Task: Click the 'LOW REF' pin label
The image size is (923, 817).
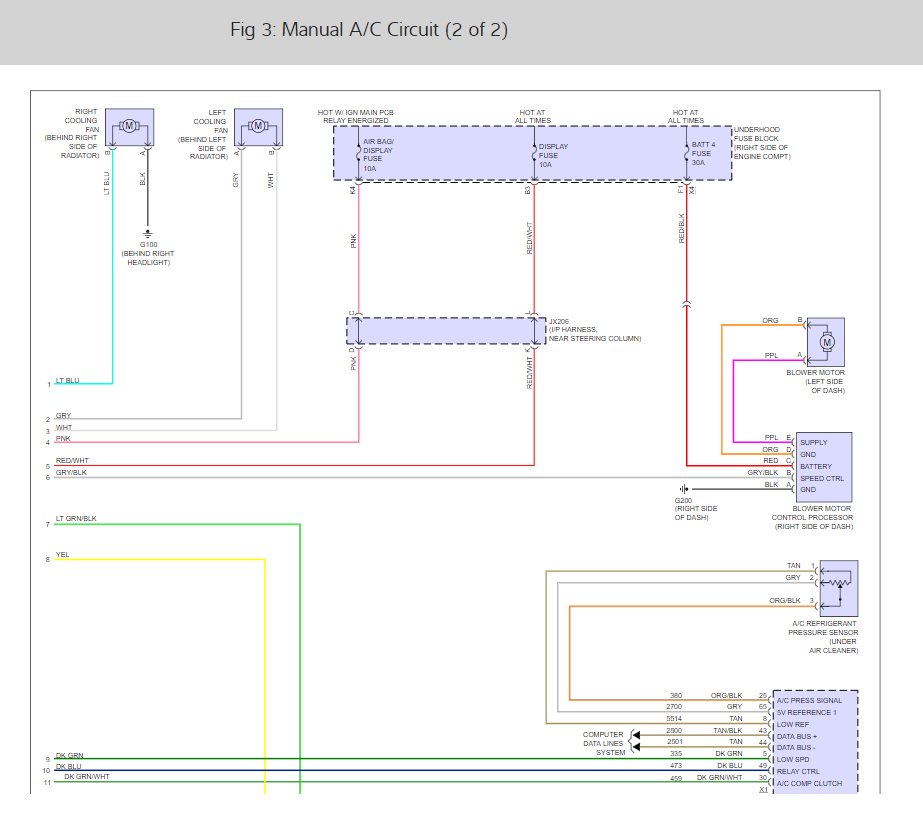Action: (x=792, y=725)
